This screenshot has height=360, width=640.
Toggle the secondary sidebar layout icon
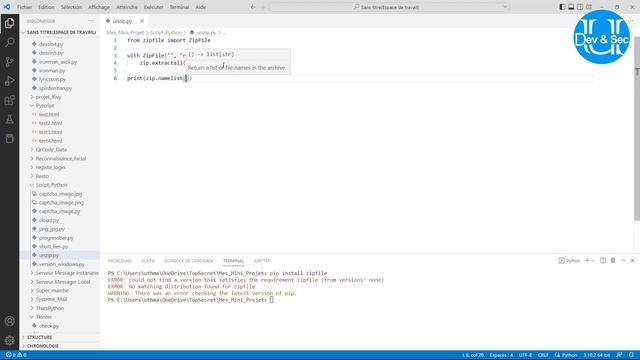[x=580, y=7]
